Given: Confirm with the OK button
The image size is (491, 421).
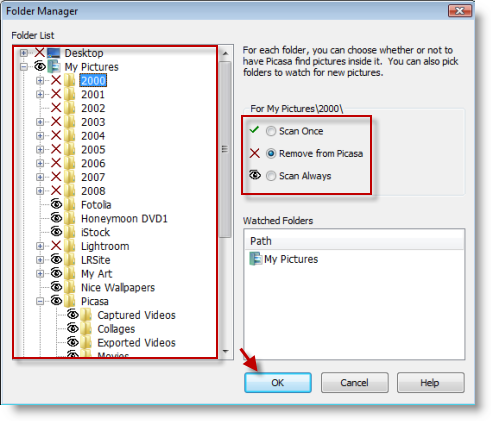Looking at the screenshot, I should point(278,382).
